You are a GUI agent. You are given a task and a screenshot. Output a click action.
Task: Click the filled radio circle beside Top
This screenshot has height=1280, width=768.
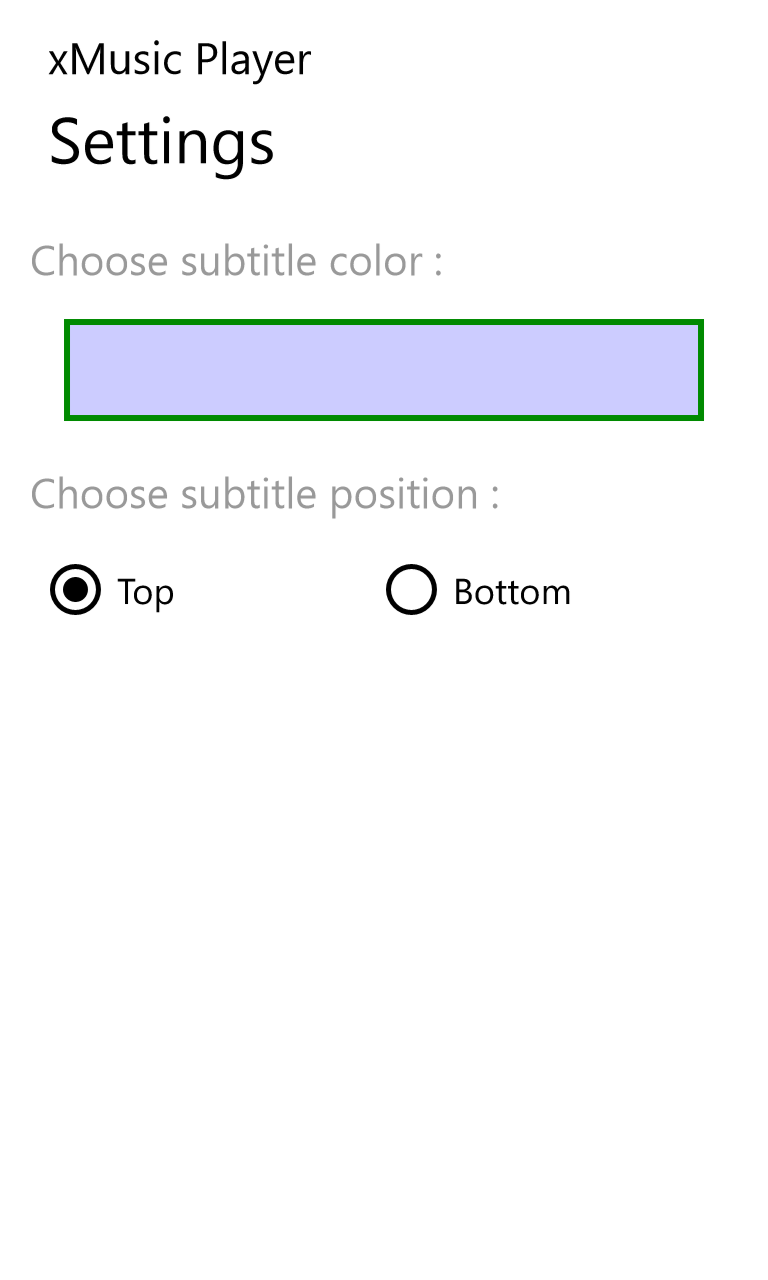coord(76,590)
